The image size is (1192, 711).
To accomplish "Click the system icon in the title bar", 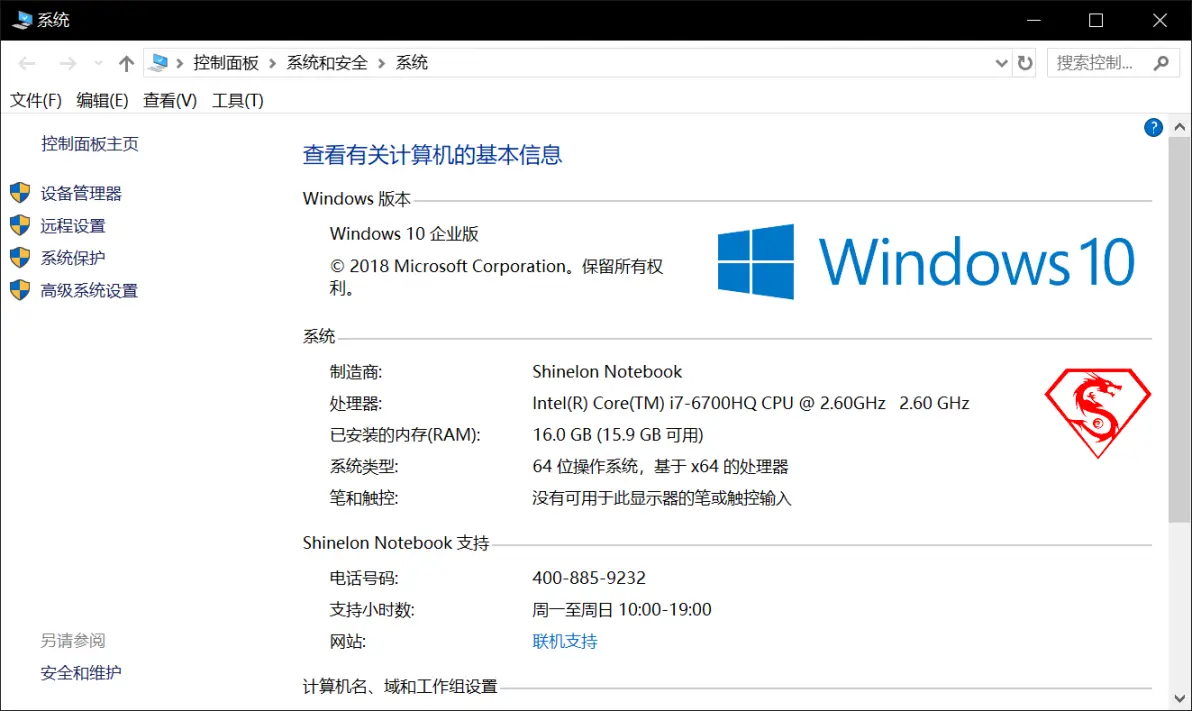I will click(x=22, y=20).
